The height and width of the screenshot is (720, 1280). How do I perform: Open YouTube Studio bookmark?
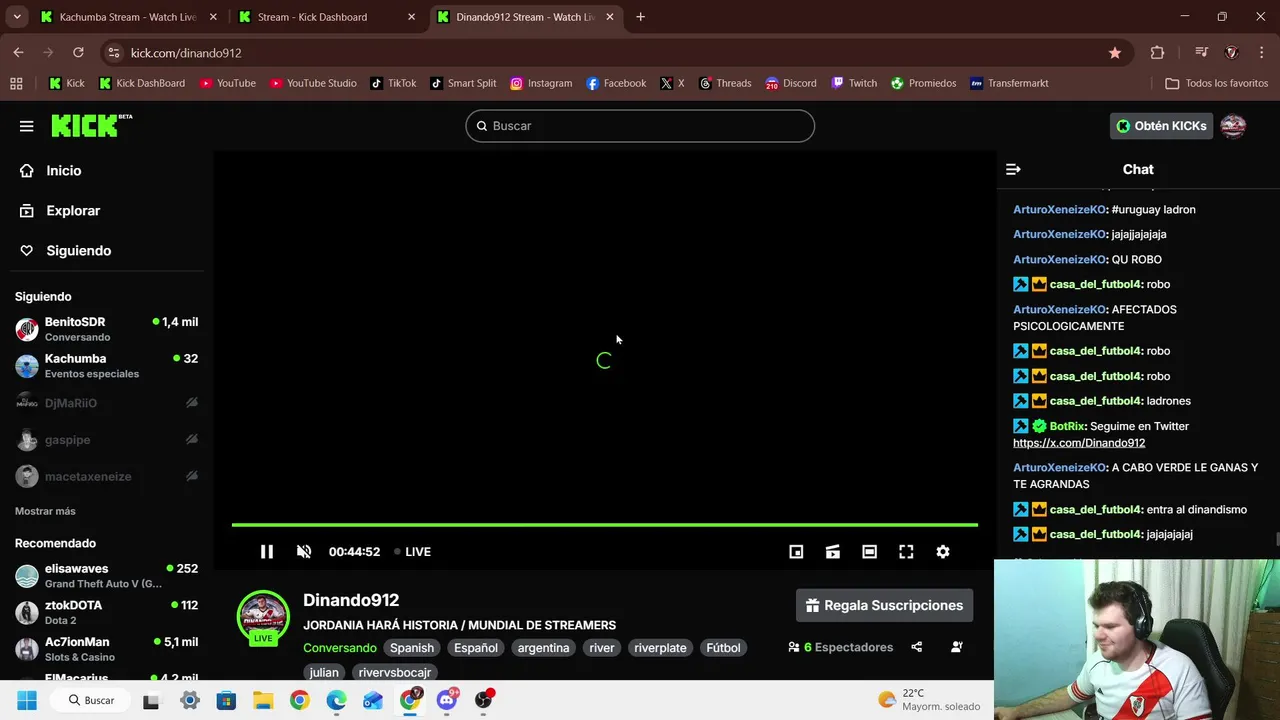pos(313,83)
